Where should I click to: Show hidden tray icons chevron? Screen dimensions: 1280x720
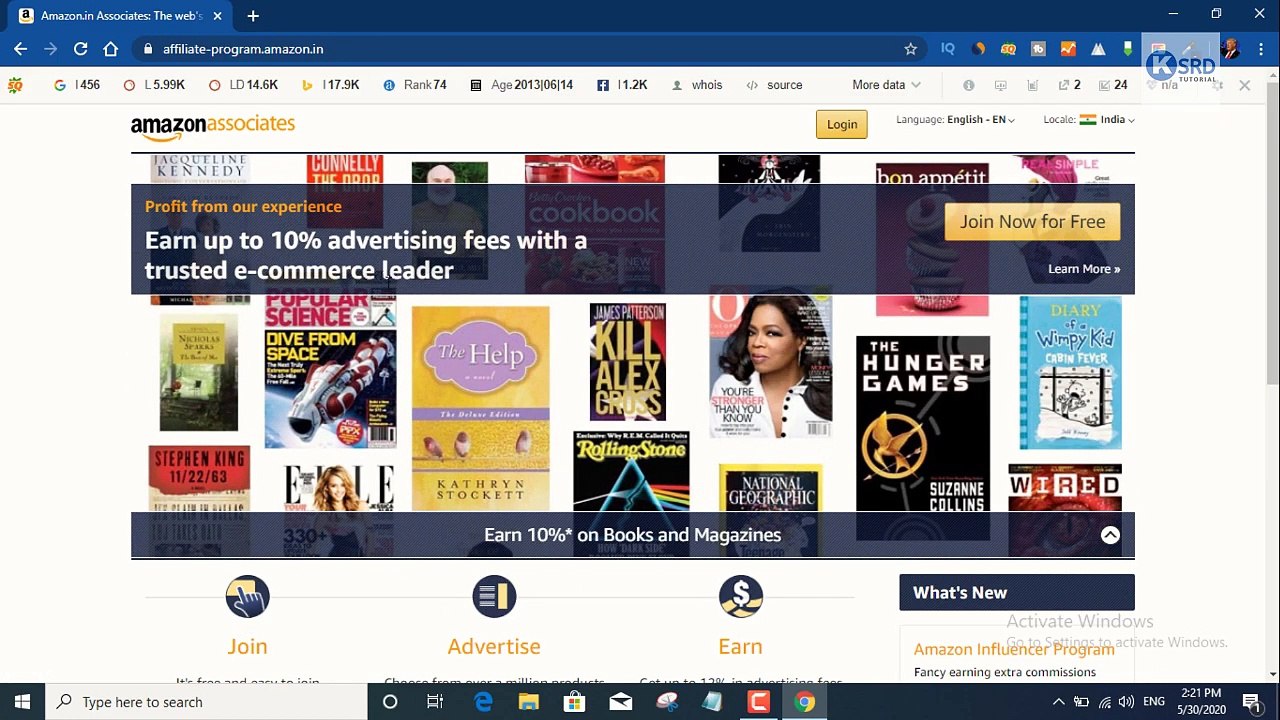coord(1058,702)
